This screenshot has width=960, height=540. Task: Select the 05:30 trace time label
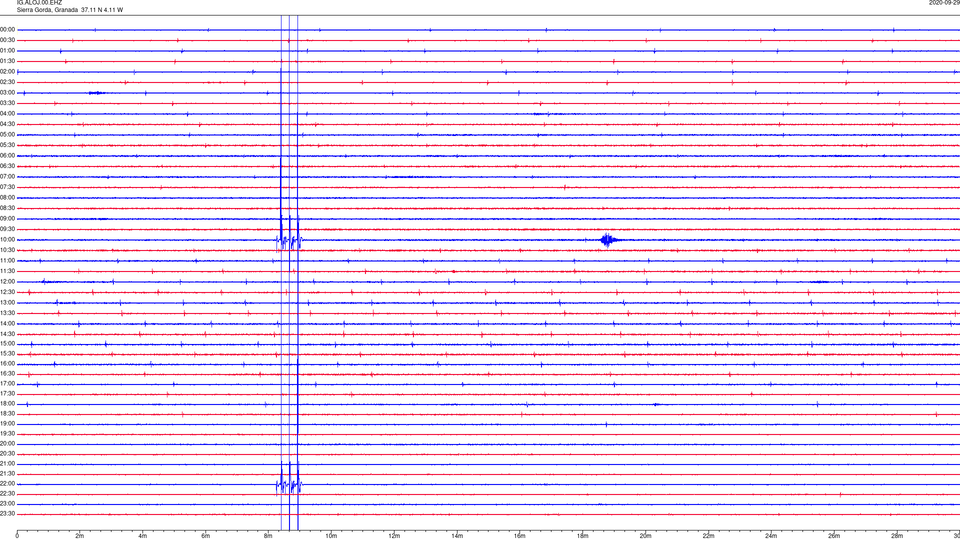click(x=7, y=144)
